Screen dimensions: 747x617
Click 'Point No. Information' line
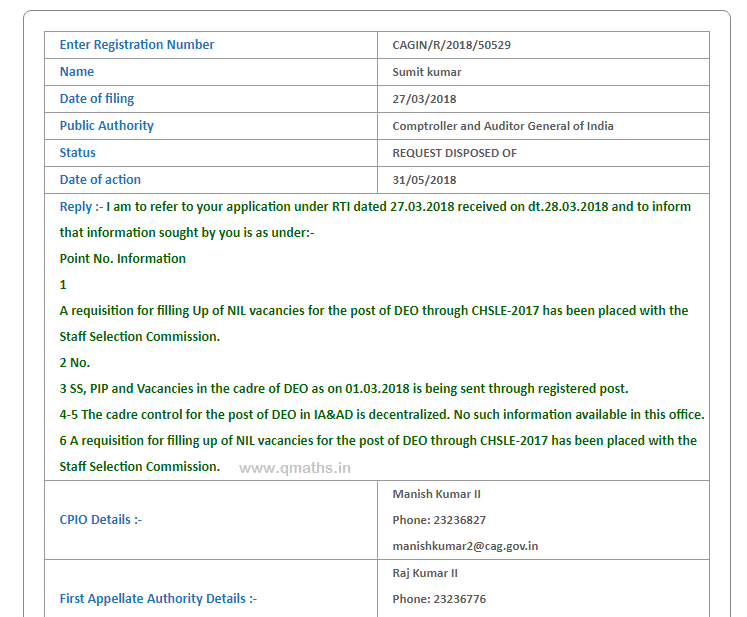(x=122, y=259)
